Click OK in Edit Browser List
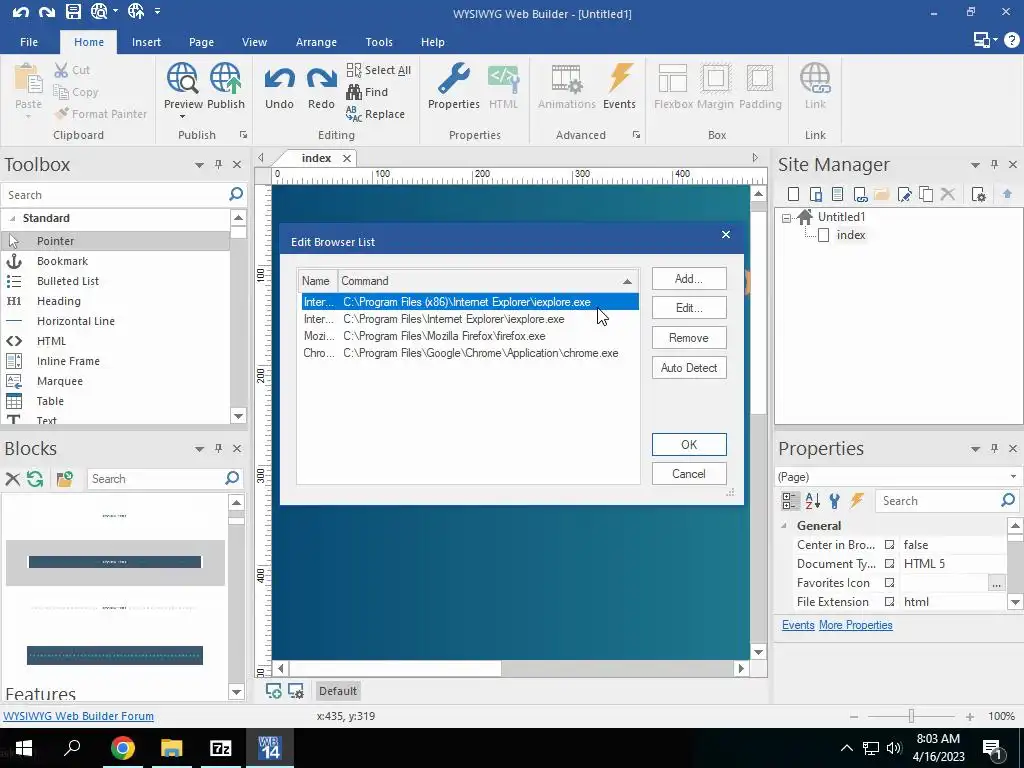 pyautogui.click(x=689, y=445)
